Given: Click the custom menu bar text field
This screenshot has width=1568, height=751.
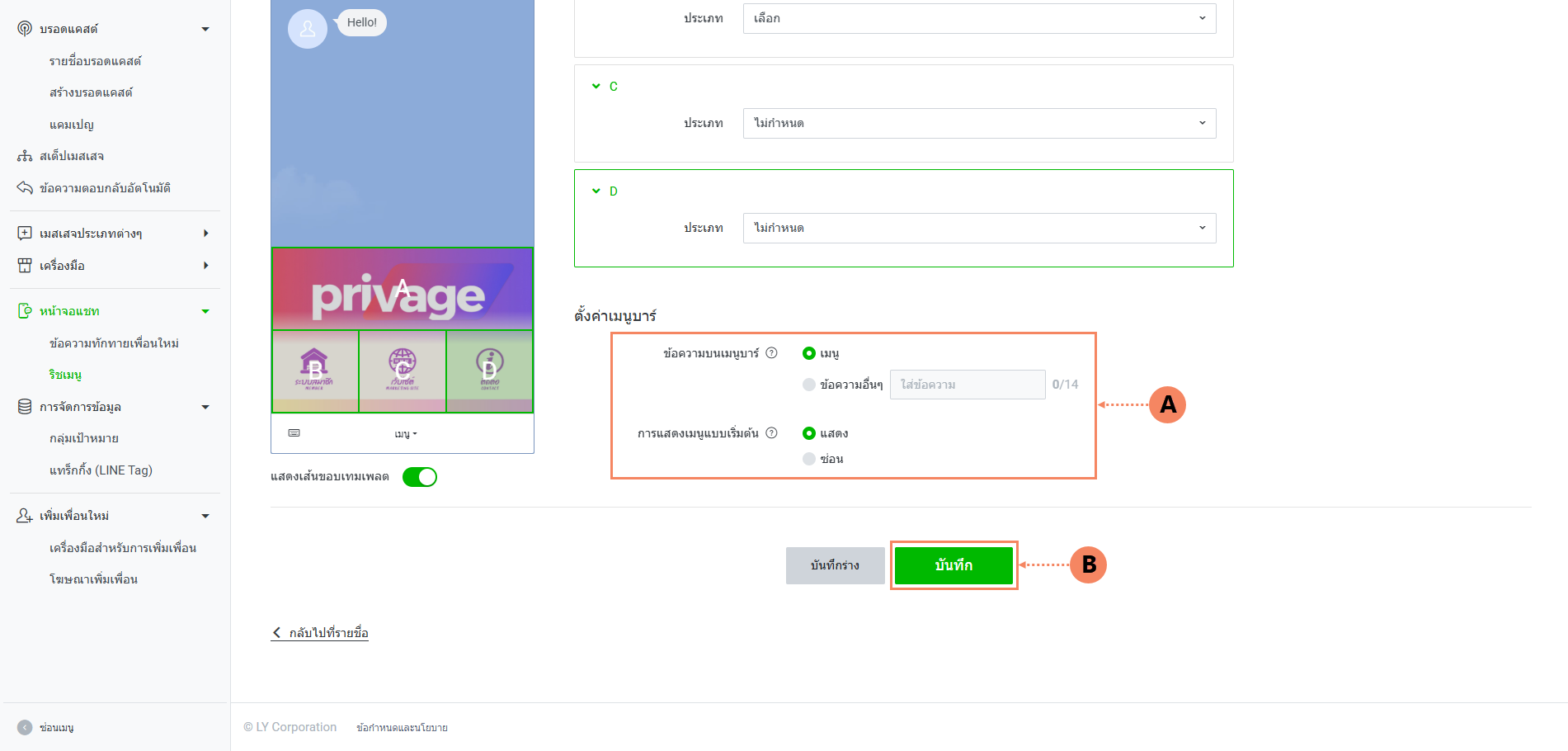Looking at the screenshot, I should click(x=967, y=385).
